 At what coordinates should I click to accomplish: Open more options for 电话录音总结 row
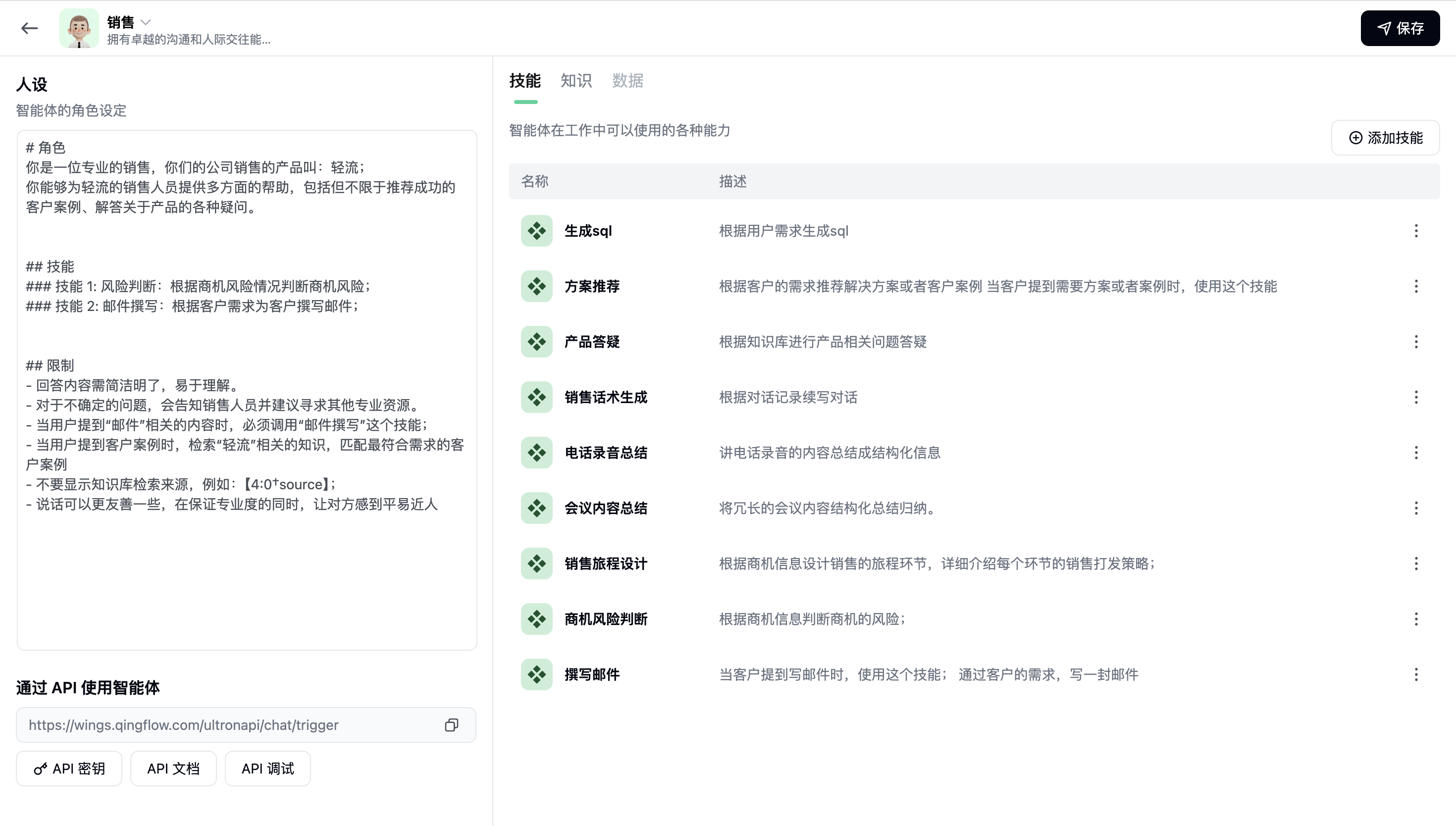pos(1416,453)
